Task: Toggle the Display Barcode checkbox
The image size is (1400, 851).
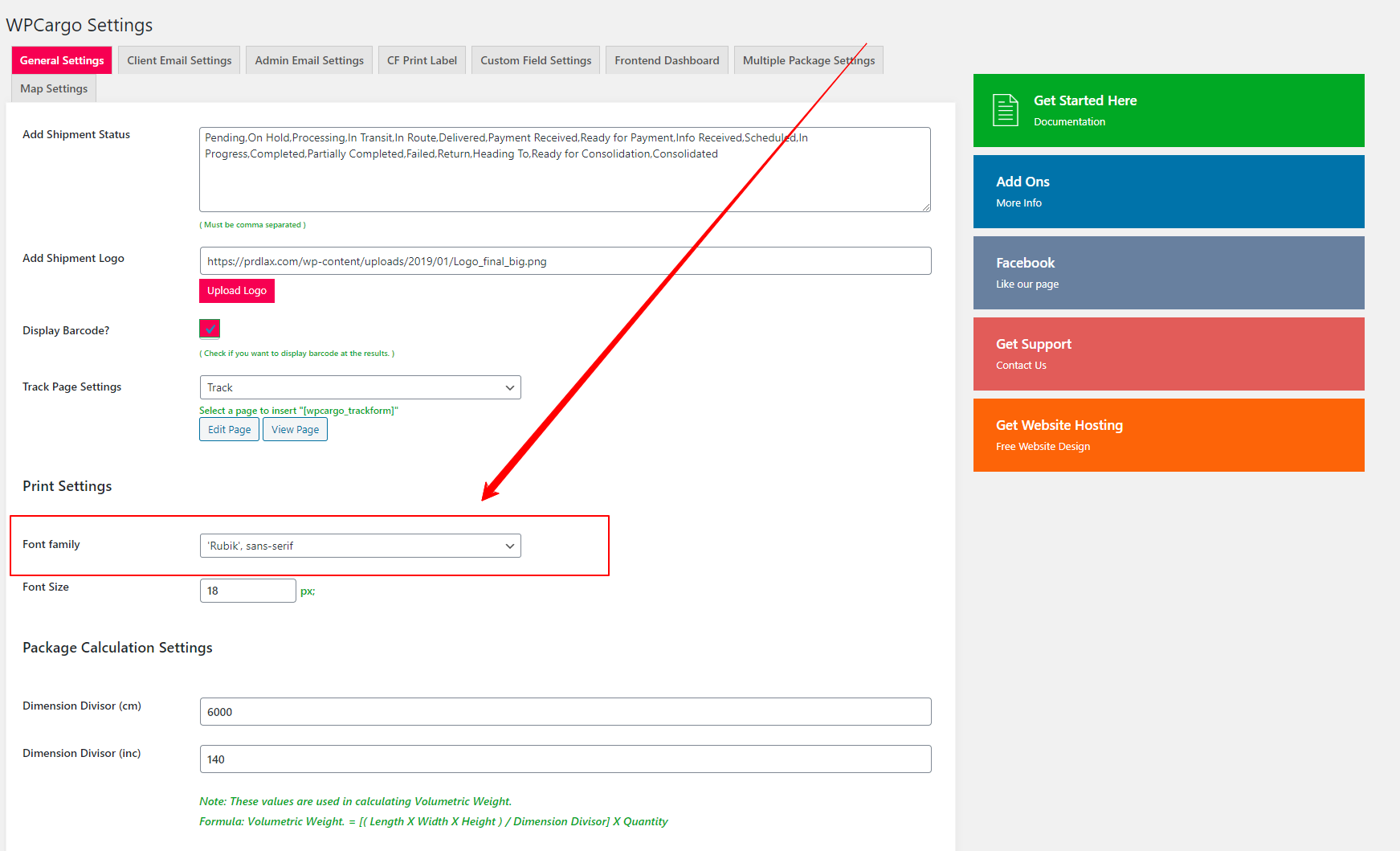Action: (x=210, y=329)
